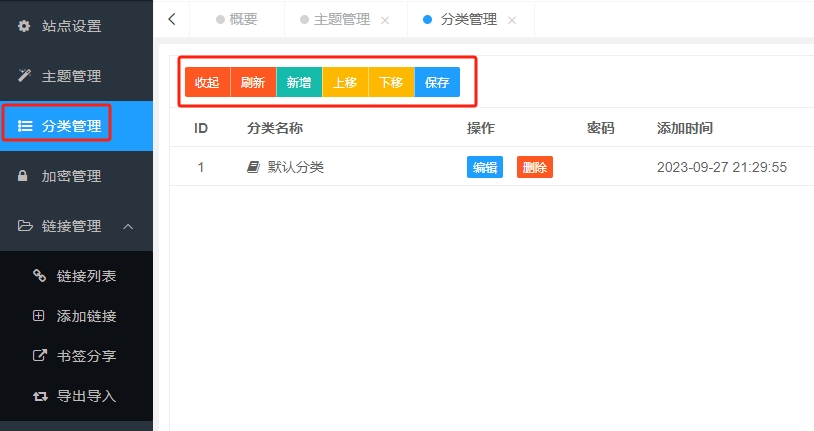This screenshot has height=431, width=814.
Task: Open the 站点设置 sidebar menu
Action: click(76, 25)
